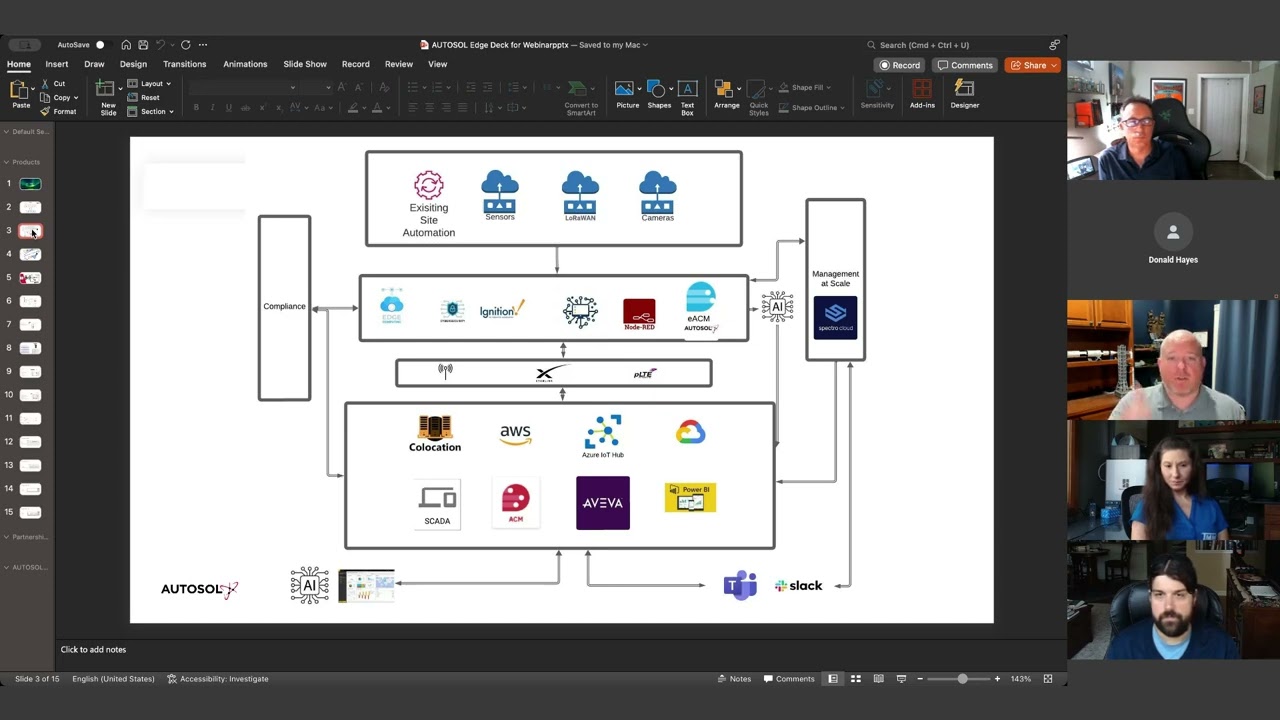Click the Cut scissors icon

coord(45,84)
